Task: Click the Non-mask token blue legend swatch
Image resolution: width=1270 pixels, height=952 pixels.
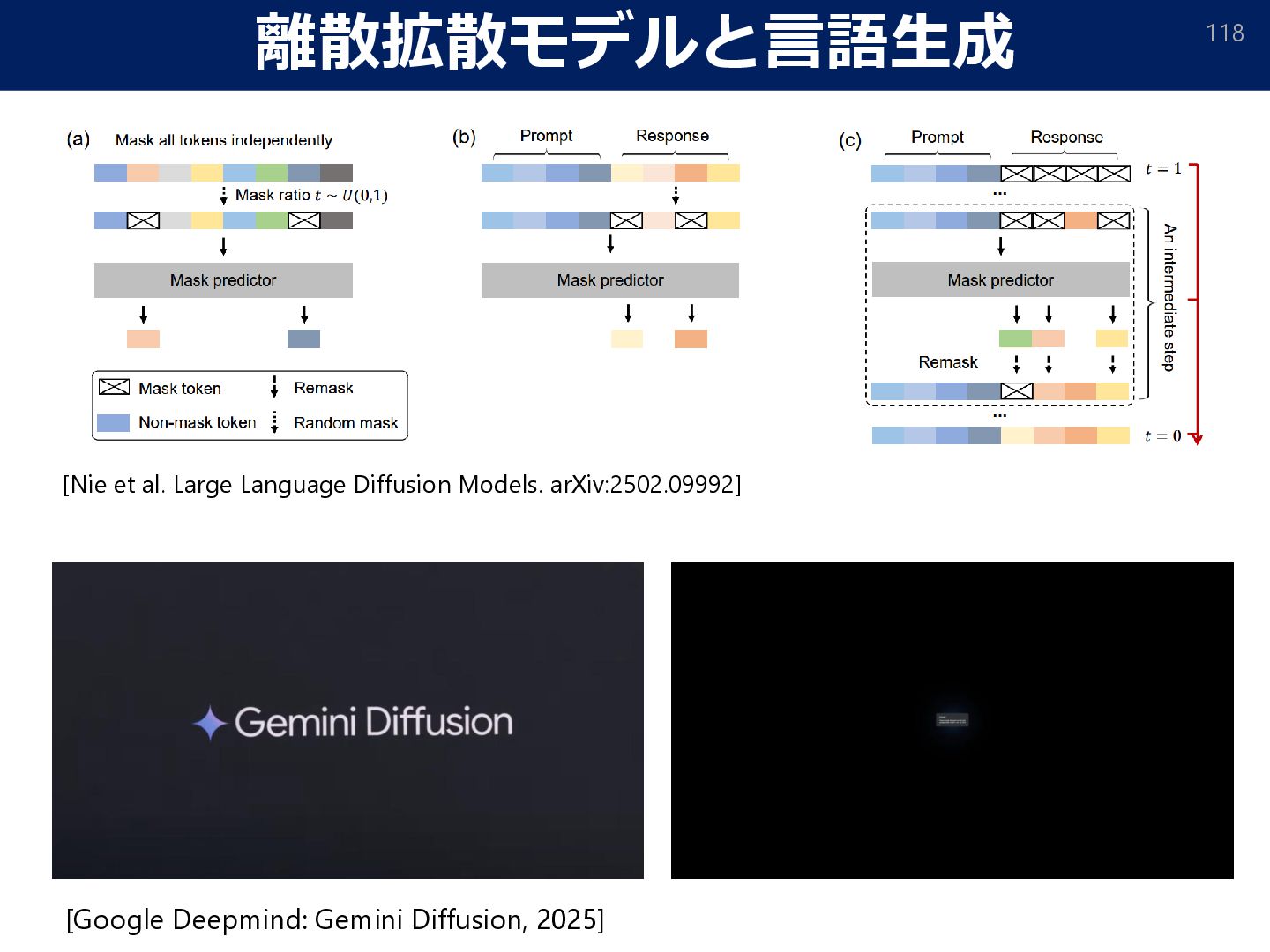Action: (114, 422)
